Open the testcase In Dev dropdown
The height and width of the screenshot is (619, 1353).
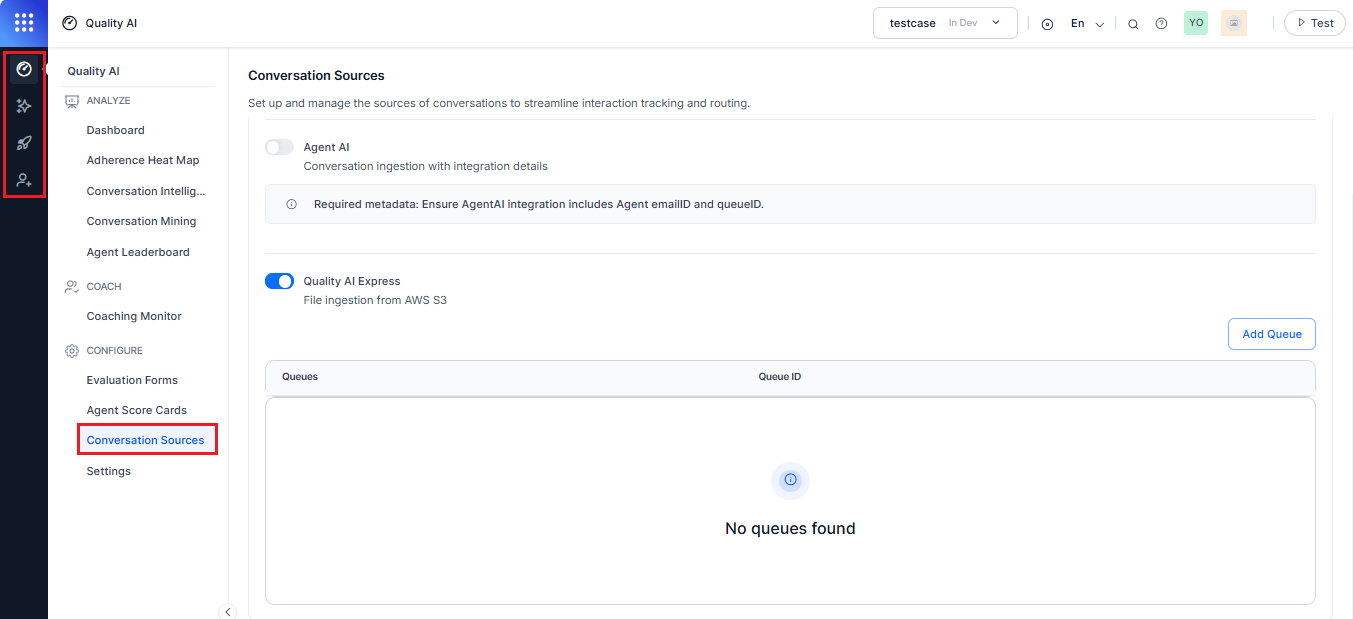[944, 23]
